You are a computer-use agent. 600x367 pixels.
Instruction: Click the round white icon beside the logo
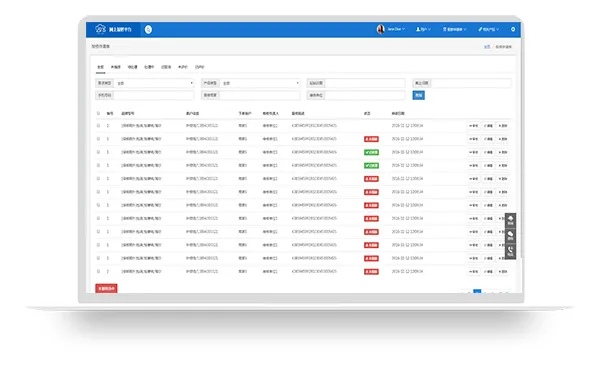(x=148, y=29)
